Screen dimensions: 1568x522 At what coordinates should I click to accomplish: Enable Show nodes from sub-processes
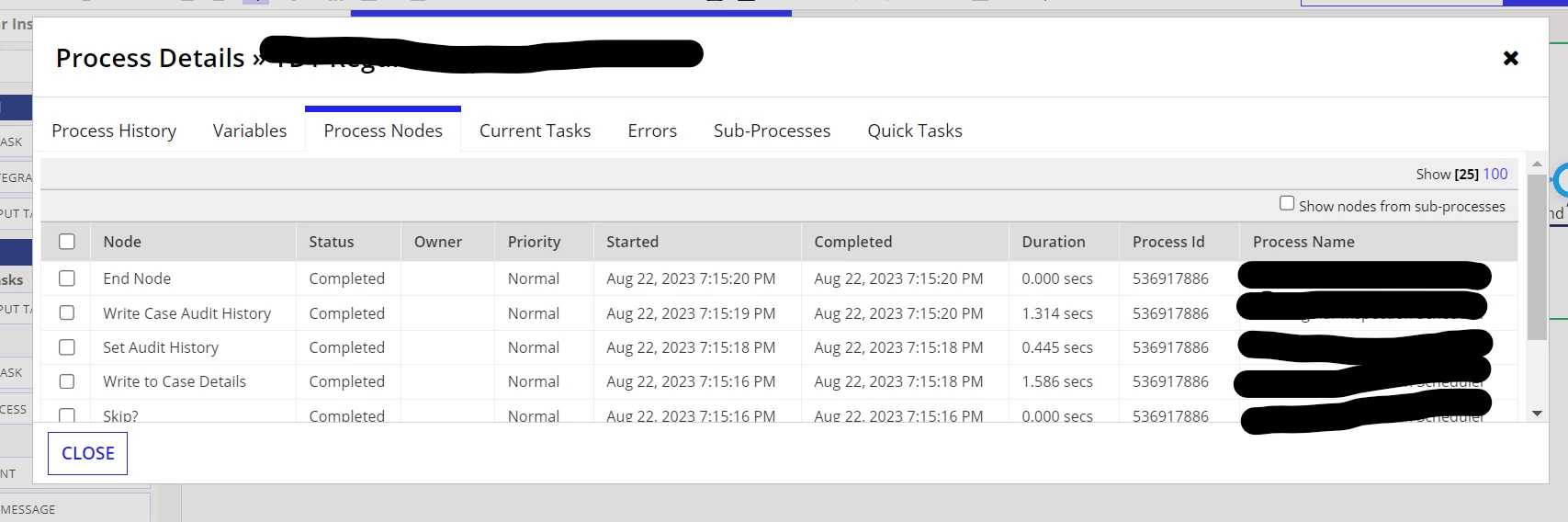1287,203
